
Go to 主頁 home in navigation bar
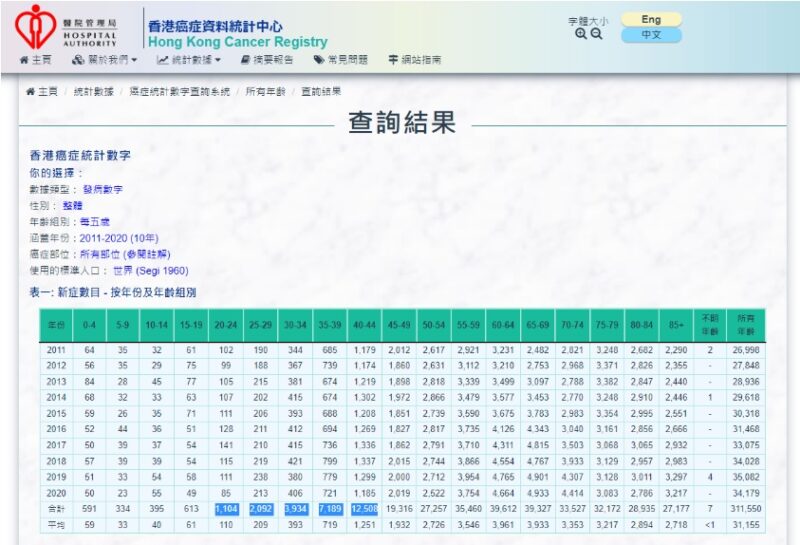tap(36, 60)
